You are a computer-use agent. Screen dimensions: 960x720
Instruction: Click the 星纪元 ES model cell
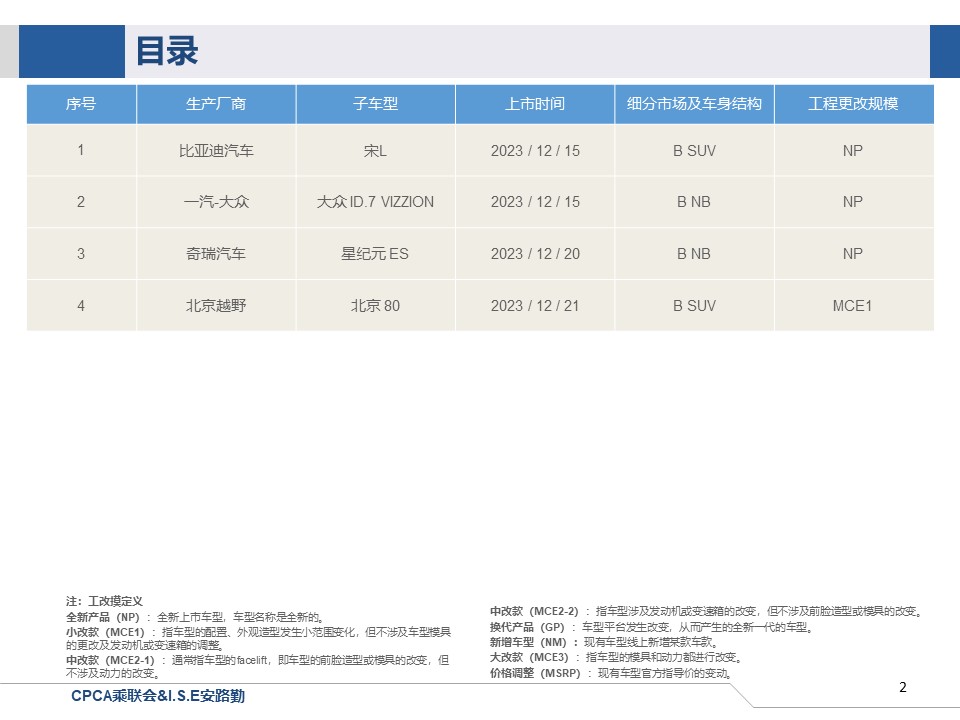pyautogui.click(x=375, y=254)
